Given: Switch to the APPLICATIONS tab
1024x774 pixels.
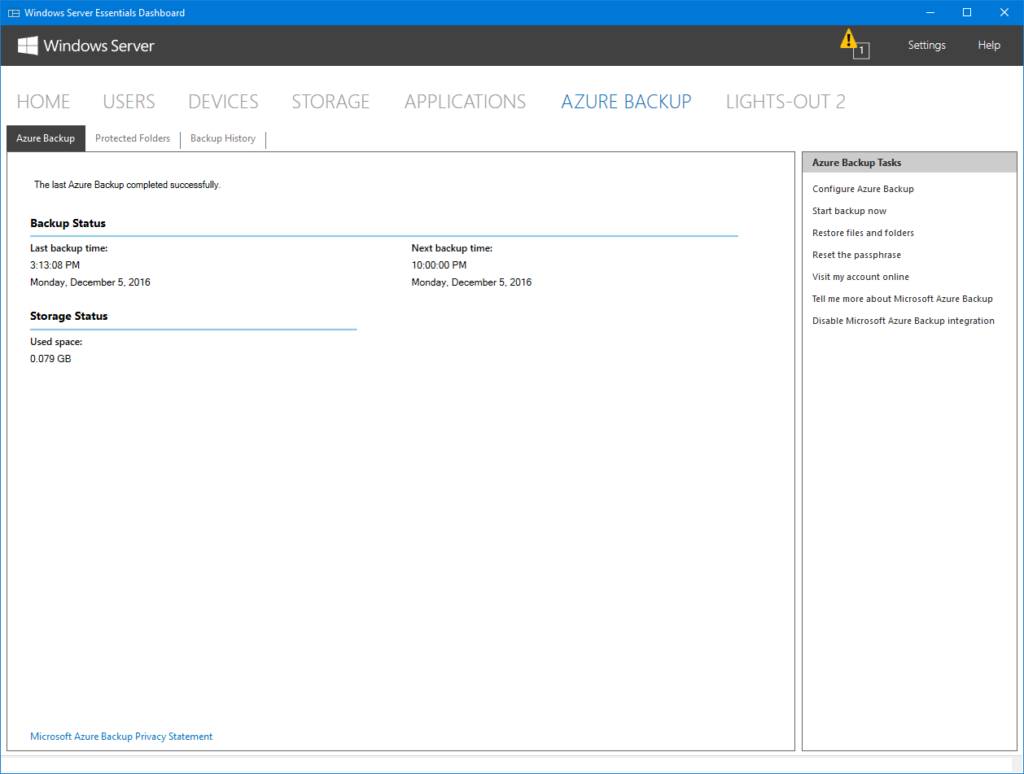Looking at the screenshot, I should tap(464, 101).
